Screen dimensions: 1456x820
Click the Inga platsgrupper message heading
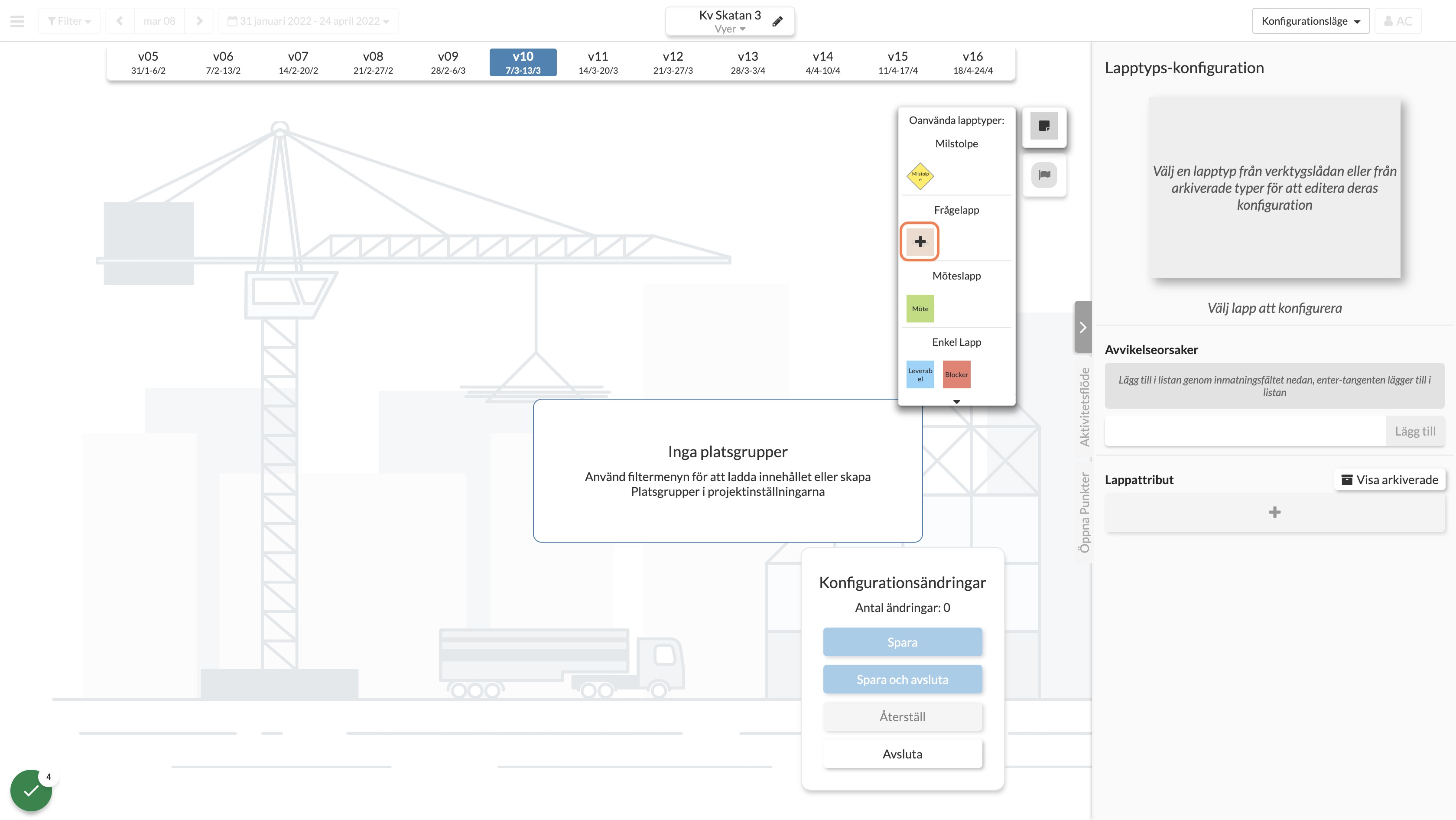(728, 452)
